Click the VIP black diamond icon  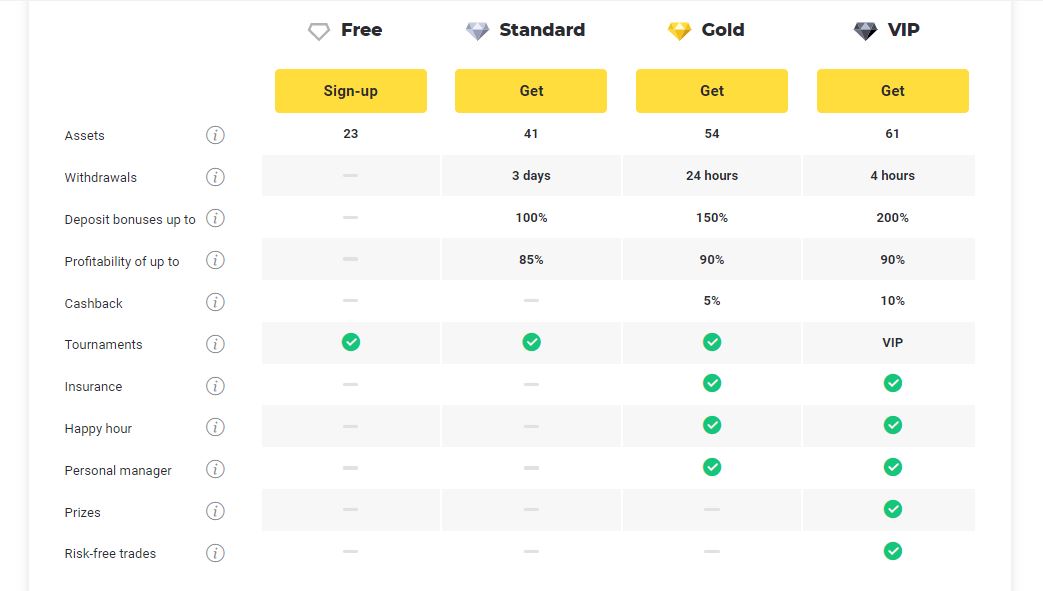865,31
